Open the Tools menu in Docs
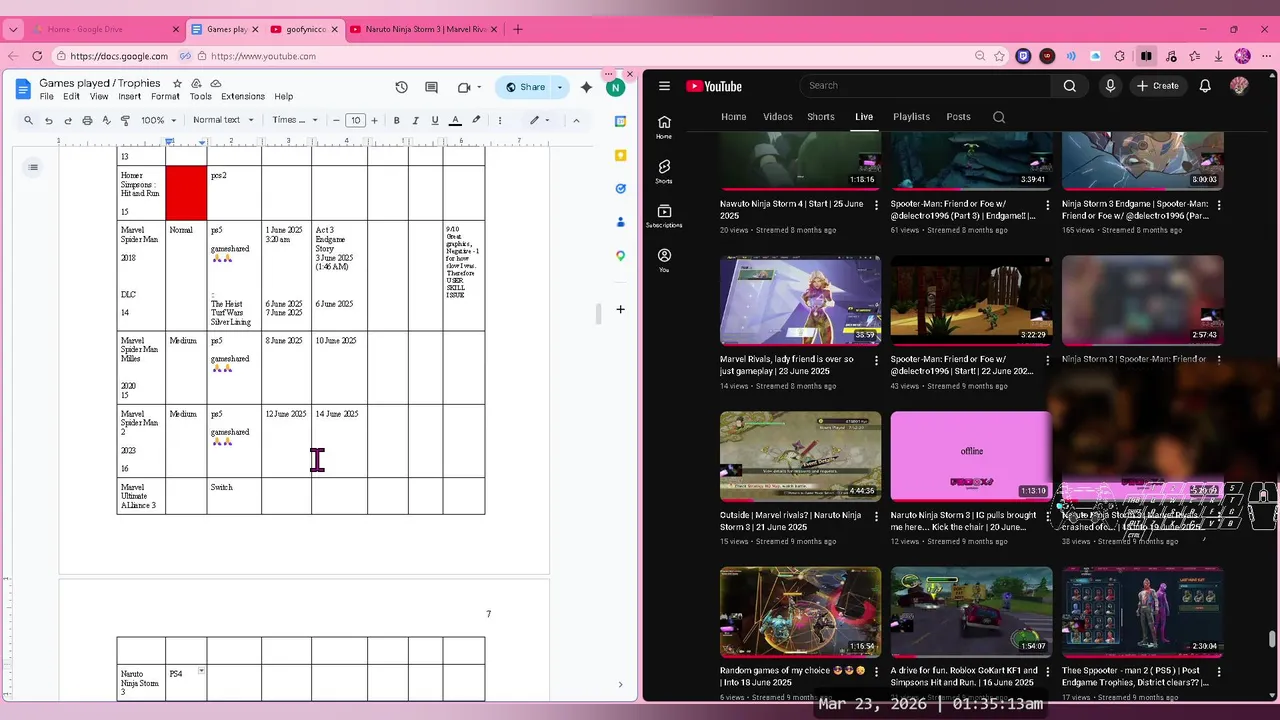This screenshot has height=720, width=1280. [201, 97]
